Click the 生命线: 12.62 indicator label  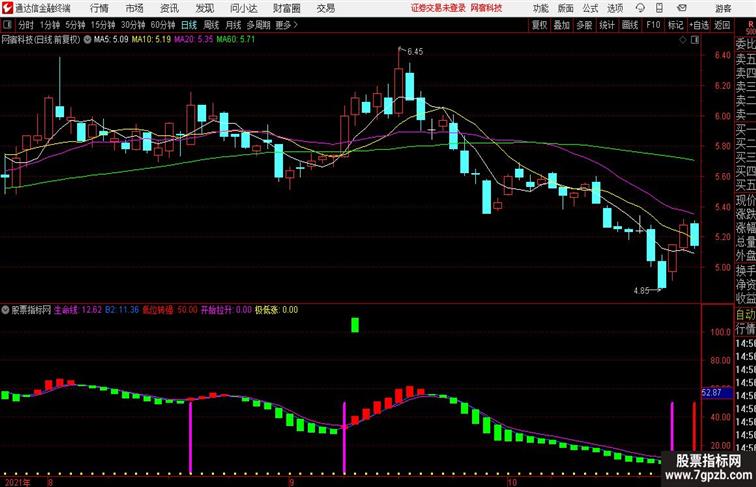[78, 310]
